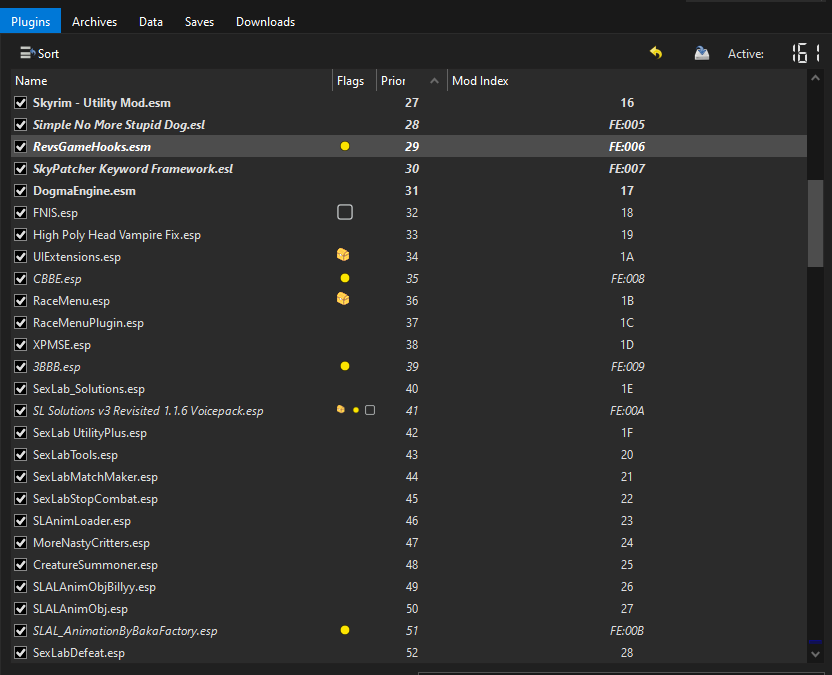The image size is (832, 675).
Task: Select the UIExtensions.esp row name
Action: 77,257
